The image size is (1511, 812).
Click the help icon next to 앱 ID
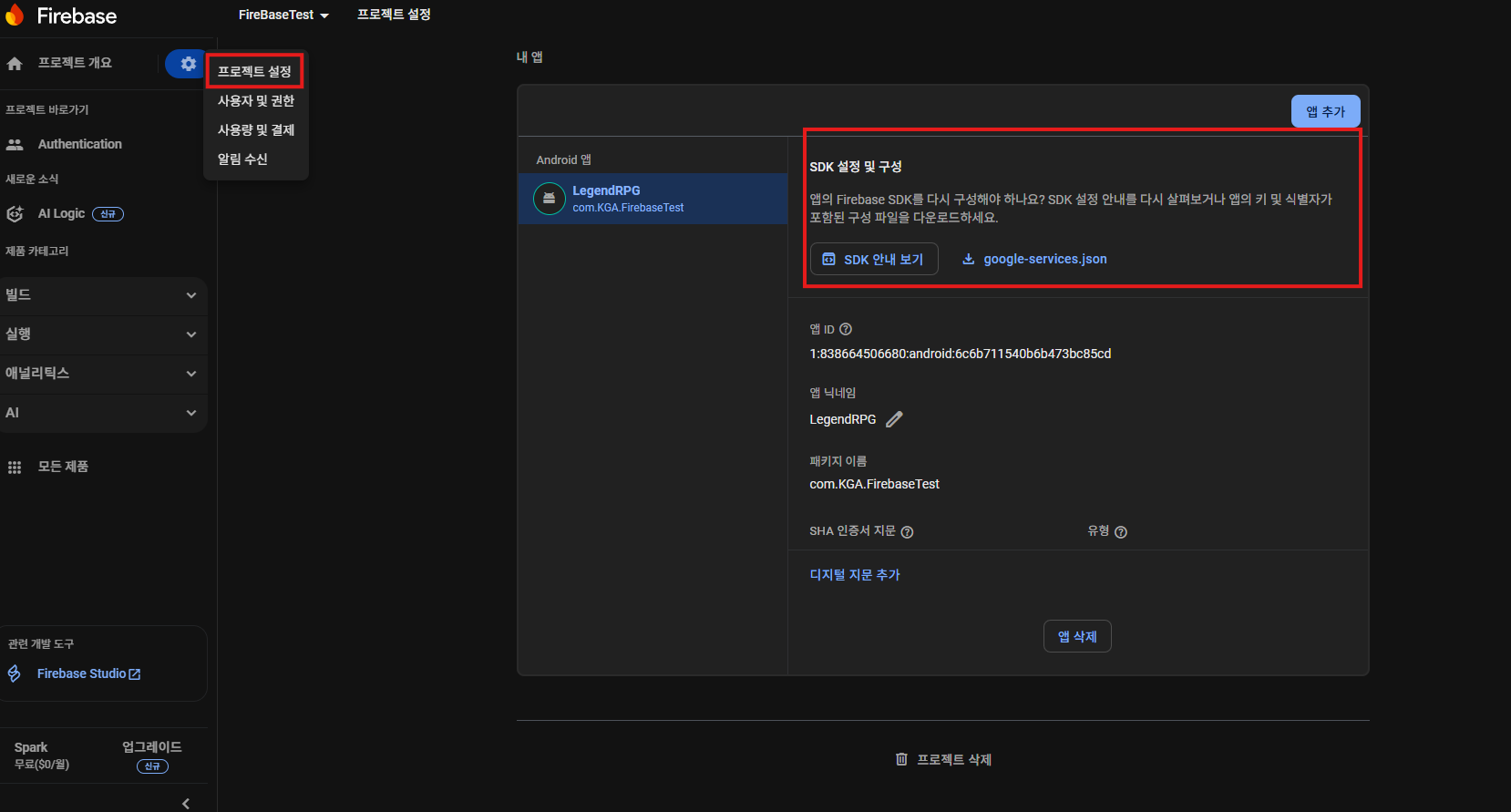point(846,329)
